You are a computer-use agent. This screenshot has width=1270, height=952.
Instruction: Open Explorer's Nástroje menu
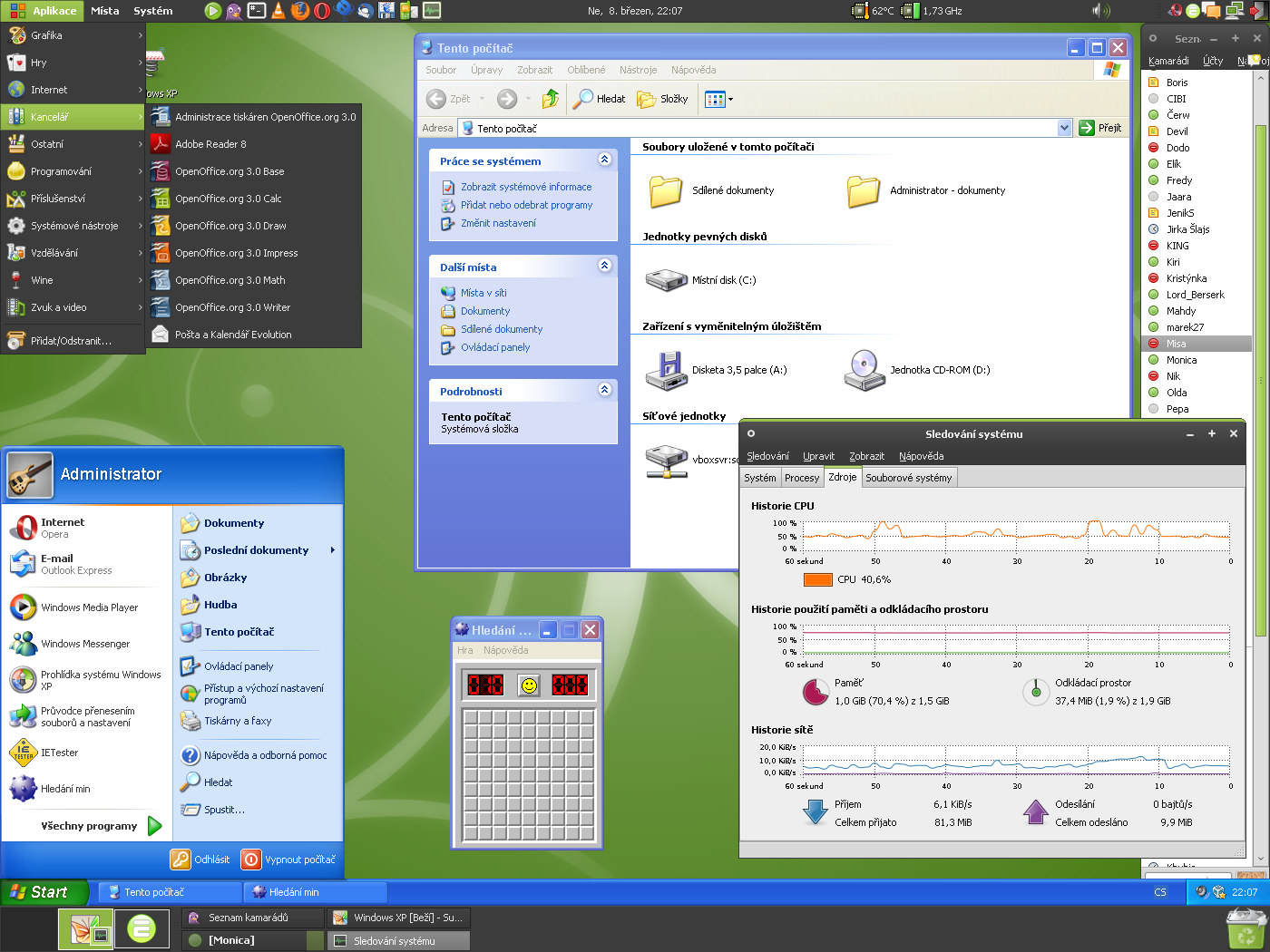[639, 70]
